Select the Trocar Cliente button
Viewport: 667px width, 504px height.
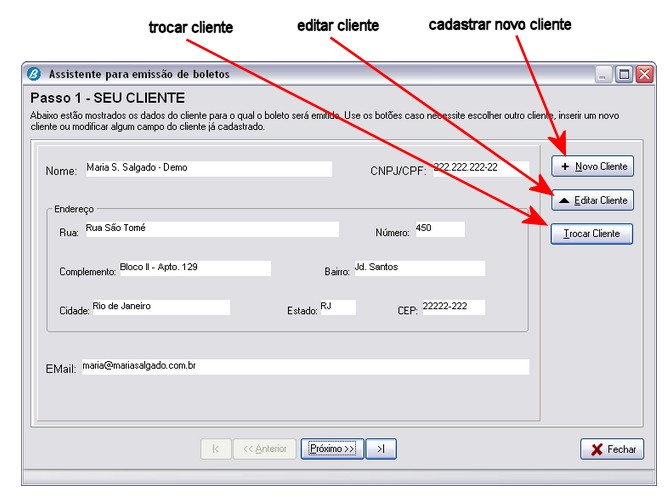coord(592,234)
